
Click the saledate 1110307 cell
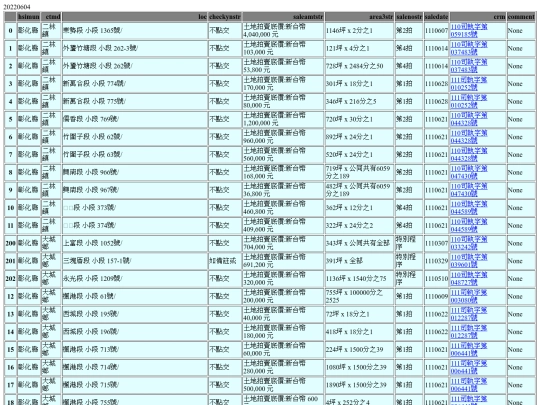click(x=436, y=243)
